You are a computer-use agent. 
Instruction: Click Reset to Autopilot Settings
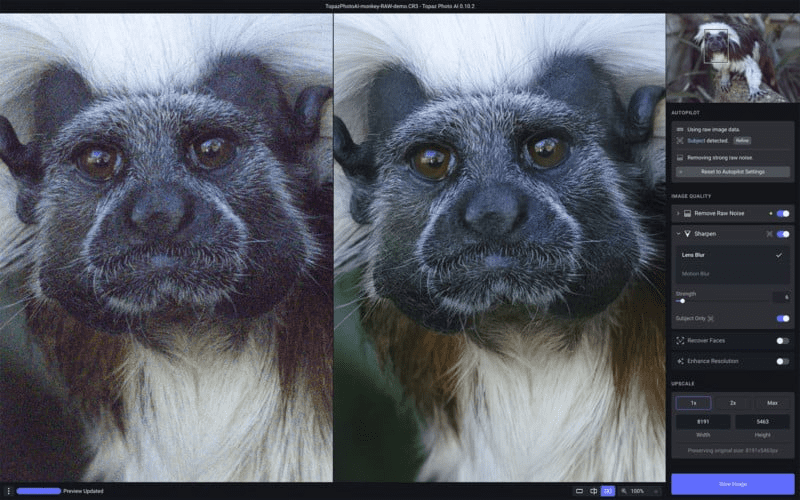click(731, 172)
